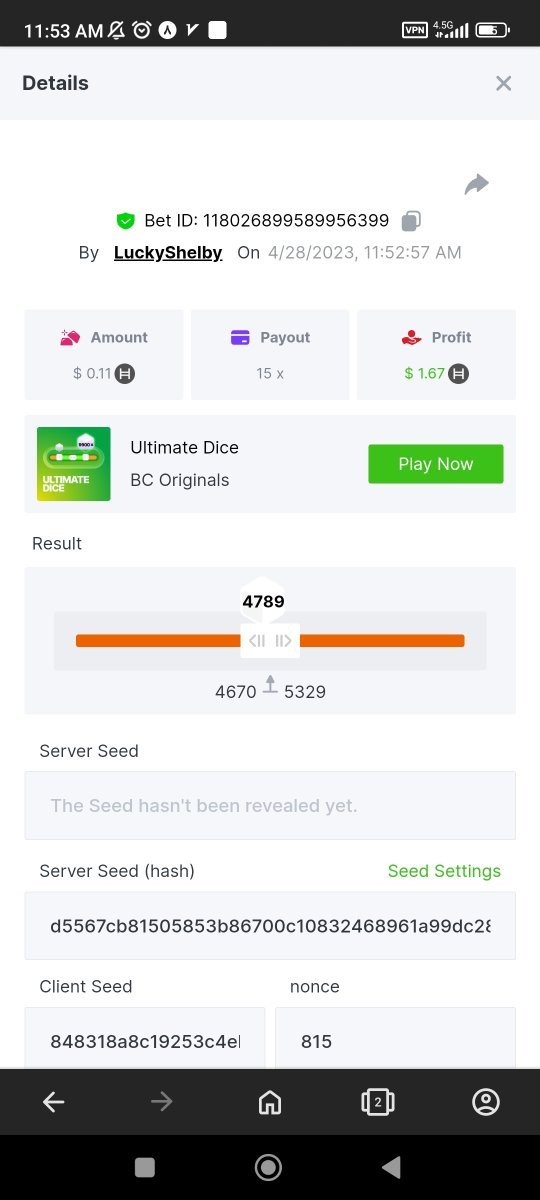Select the nonce field showing 815
This screenshot has height=1200, width=540.
[395, 1039]
